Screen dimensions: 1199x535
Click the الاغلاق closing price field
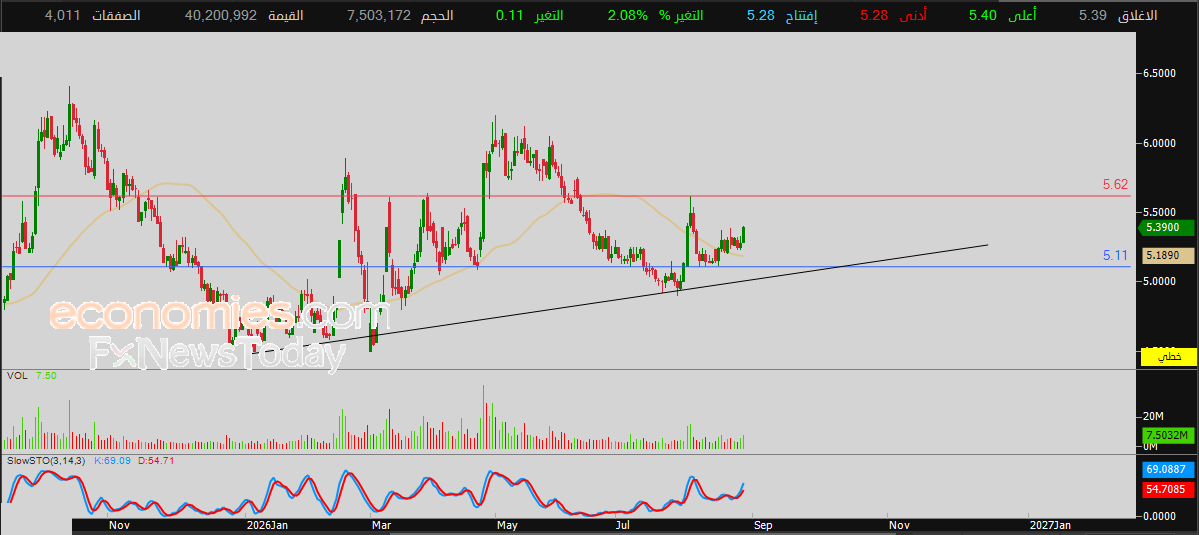point(1129,15)
